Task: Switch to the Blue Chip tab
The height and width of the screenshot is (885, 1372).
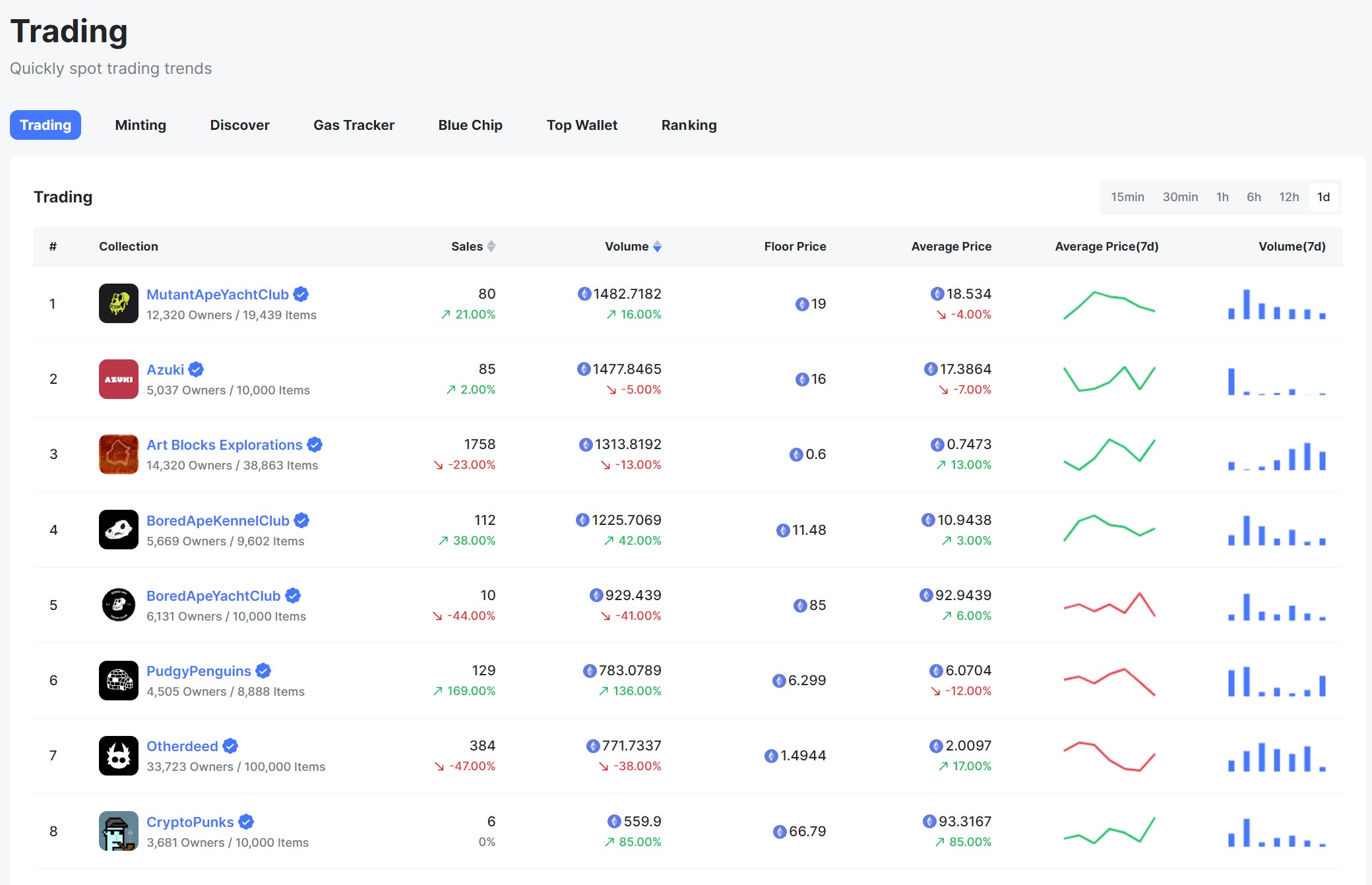Action: point(470,124)
